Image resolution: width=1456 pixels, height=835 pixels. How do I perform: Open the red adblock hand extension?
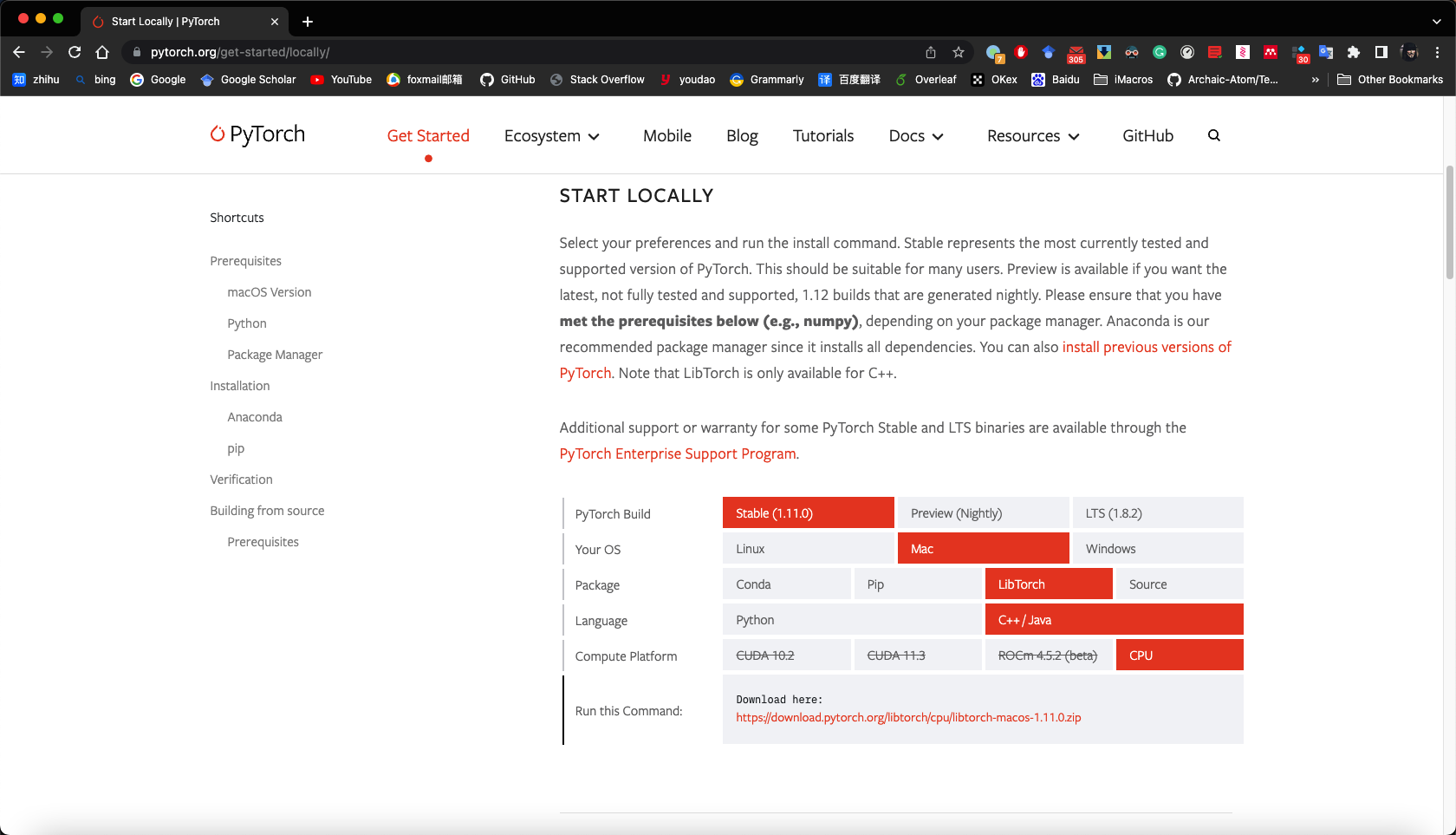[1020, 52]
